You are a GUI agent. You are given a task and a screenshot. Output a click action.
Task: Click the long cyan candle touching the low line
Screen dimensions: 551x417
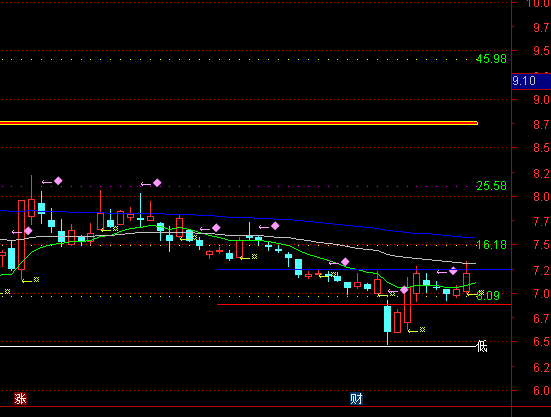point(388,319)
